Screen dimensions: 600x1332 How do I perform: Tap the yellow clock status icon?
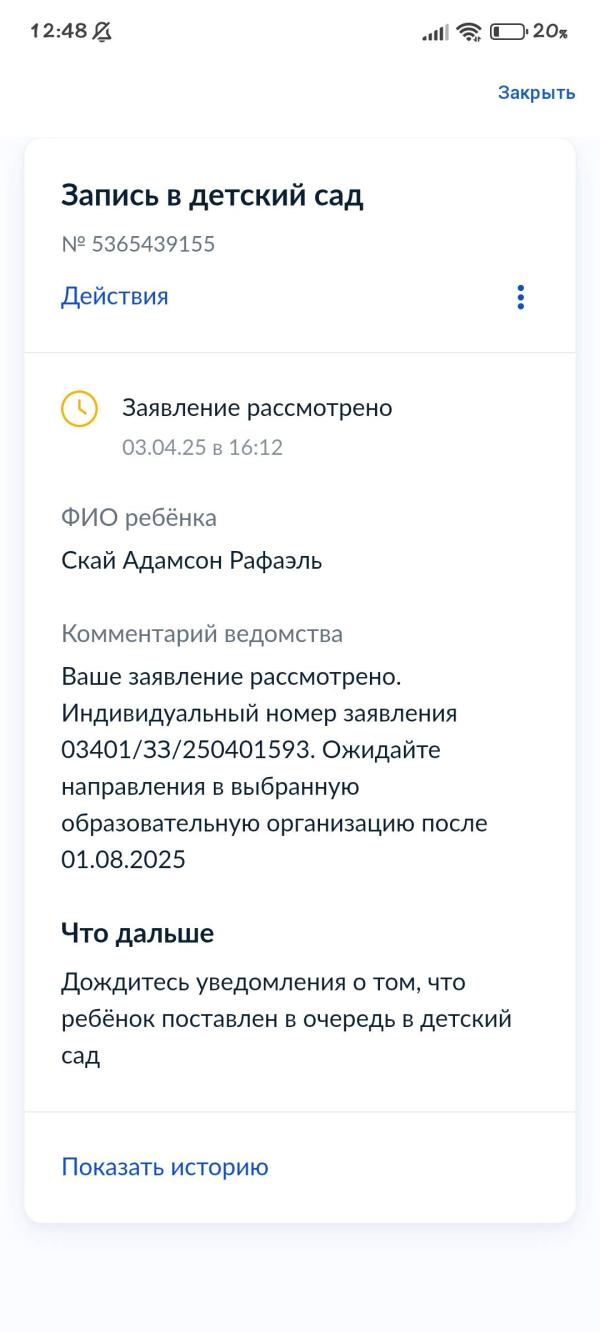[80, 409]
